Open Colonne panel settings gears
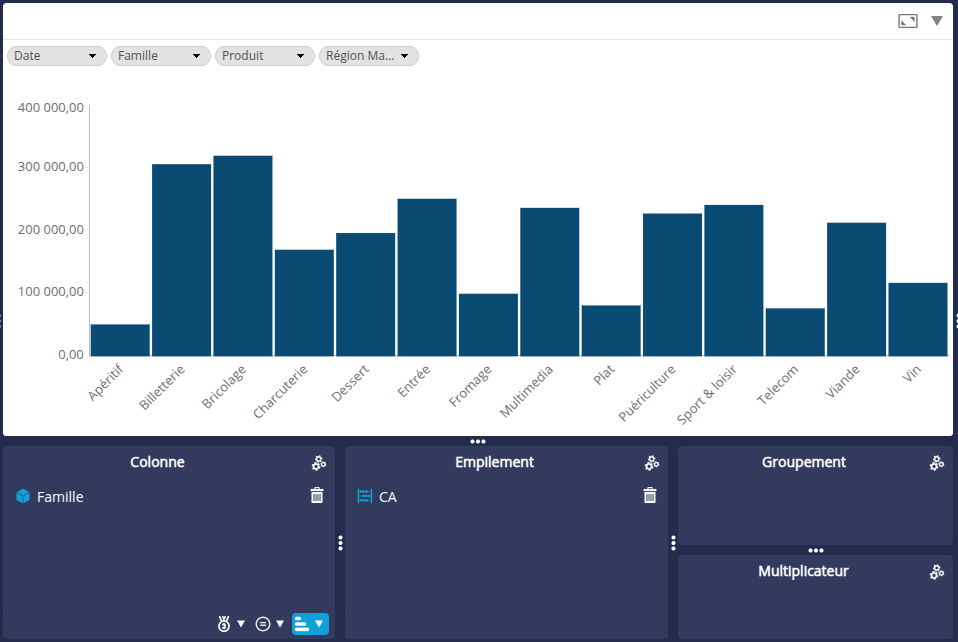Image resolution: width=958 pixels, height=642 pixels. coord(319,463)
